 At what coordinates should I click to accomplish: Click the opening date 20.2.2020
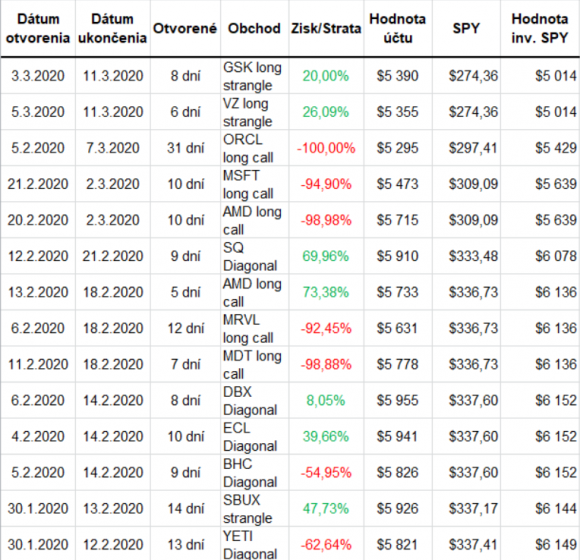pyautogui.click(x=38, y=220)
